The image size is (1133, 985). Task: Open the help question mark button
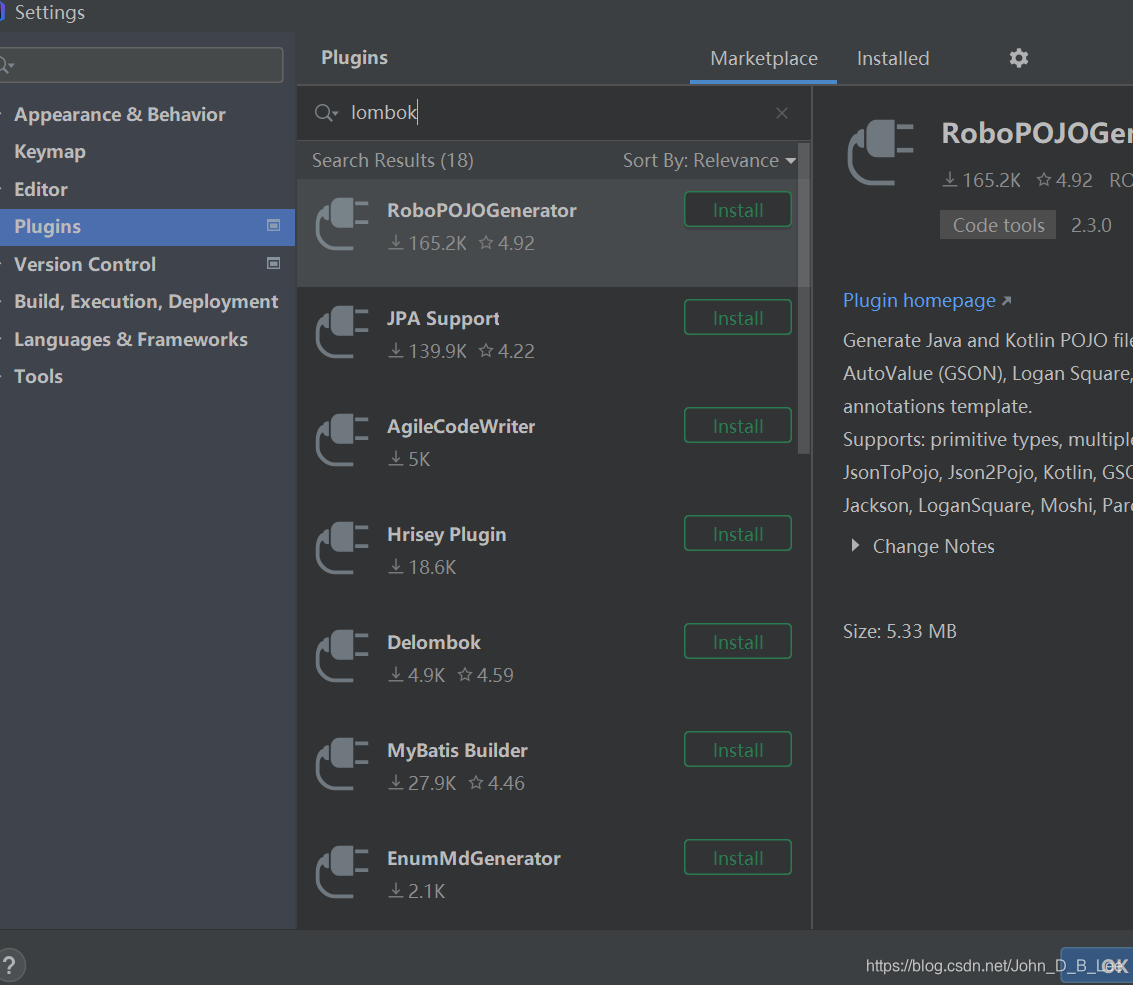click(x=9, y=965)
